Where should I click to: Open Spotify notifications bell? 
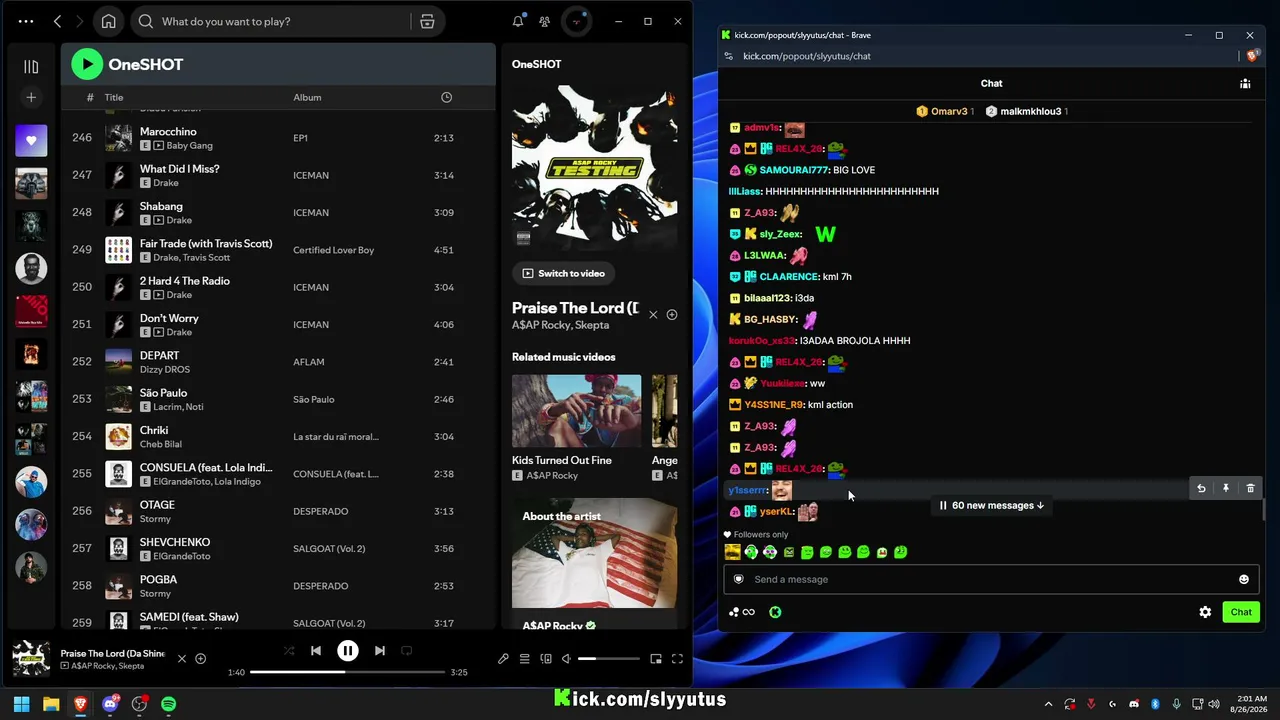[518, 21]
